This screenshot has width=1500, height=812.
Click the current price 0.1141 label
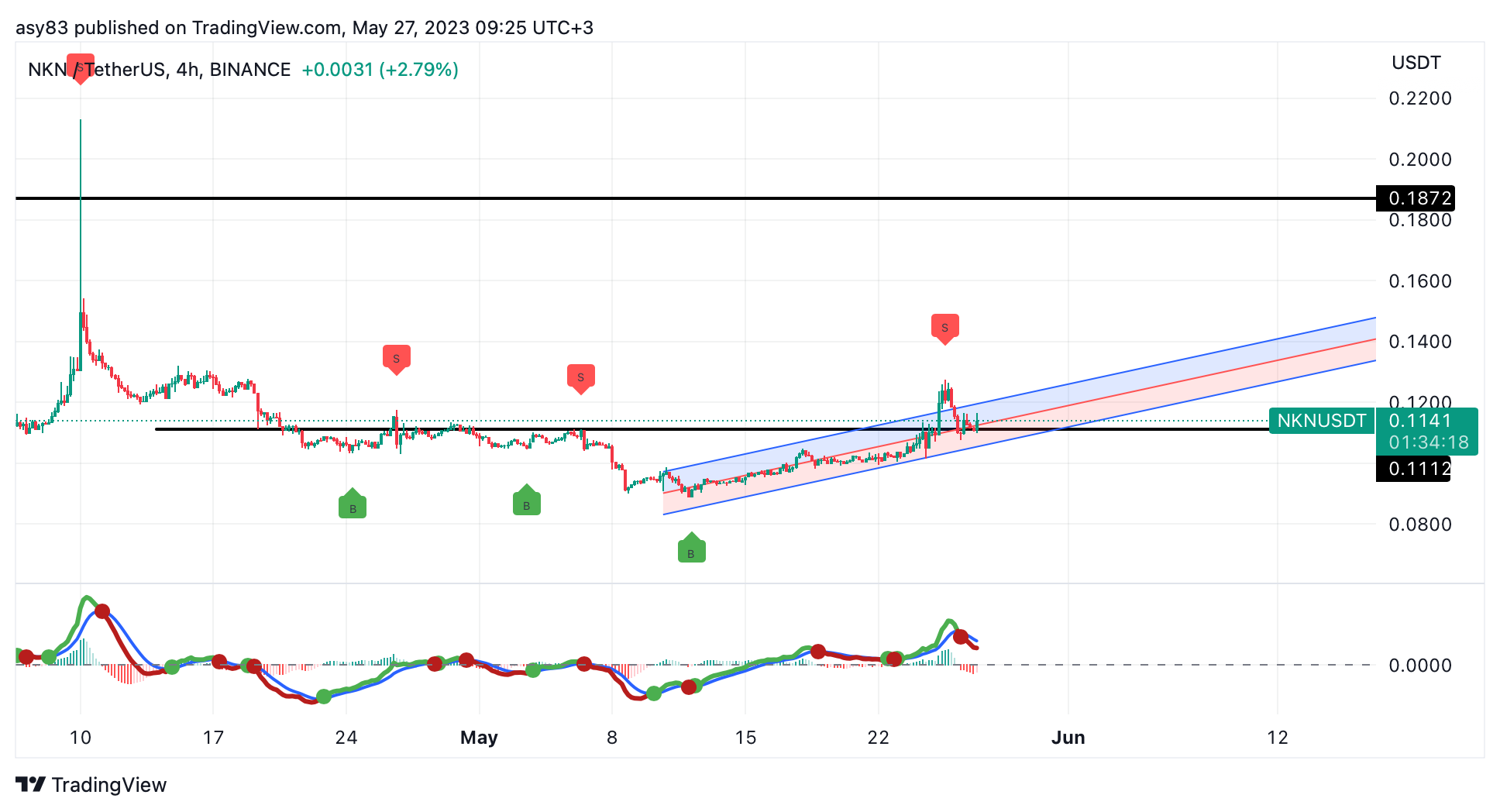click(x=1420, y=421)
